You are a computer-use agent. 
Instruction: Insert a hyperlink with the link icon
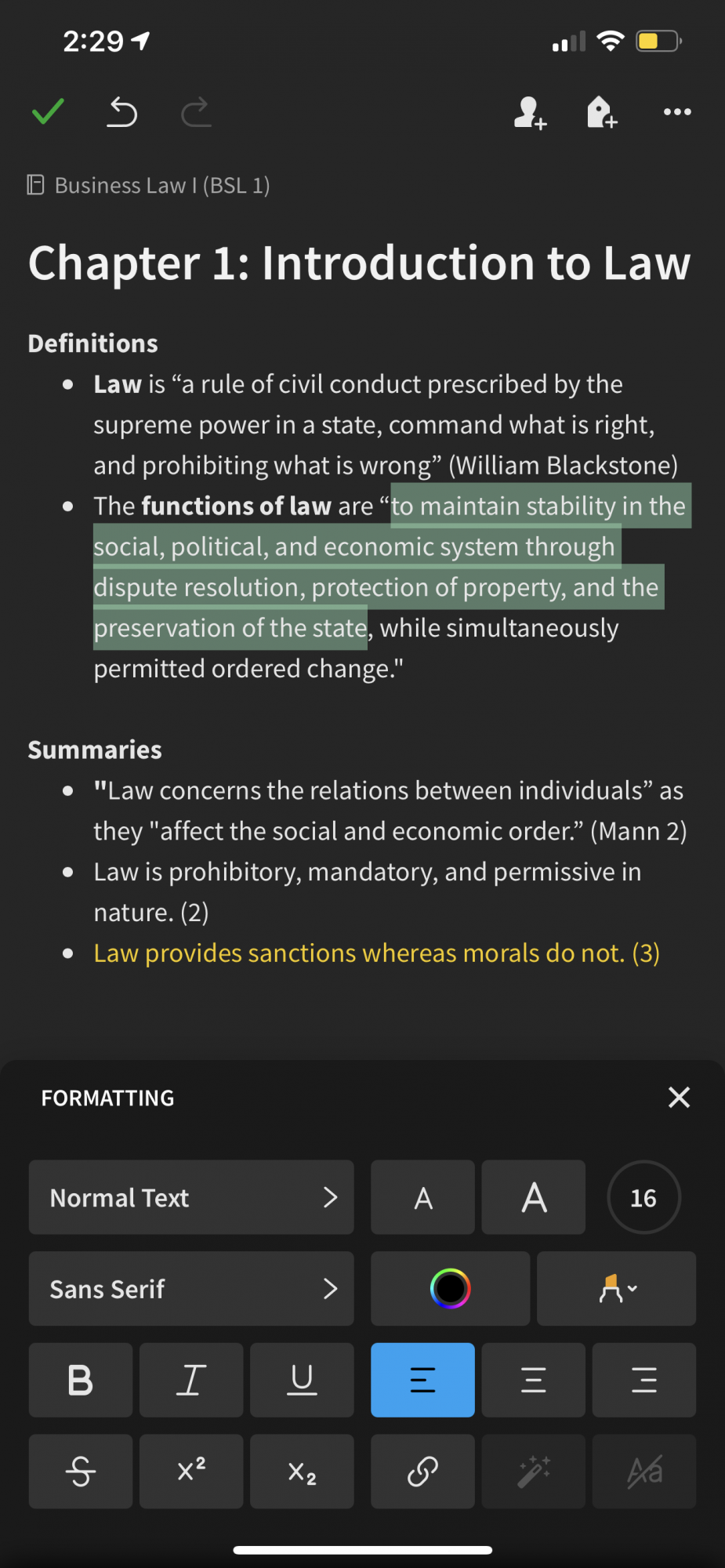(x=422, y=1472)
